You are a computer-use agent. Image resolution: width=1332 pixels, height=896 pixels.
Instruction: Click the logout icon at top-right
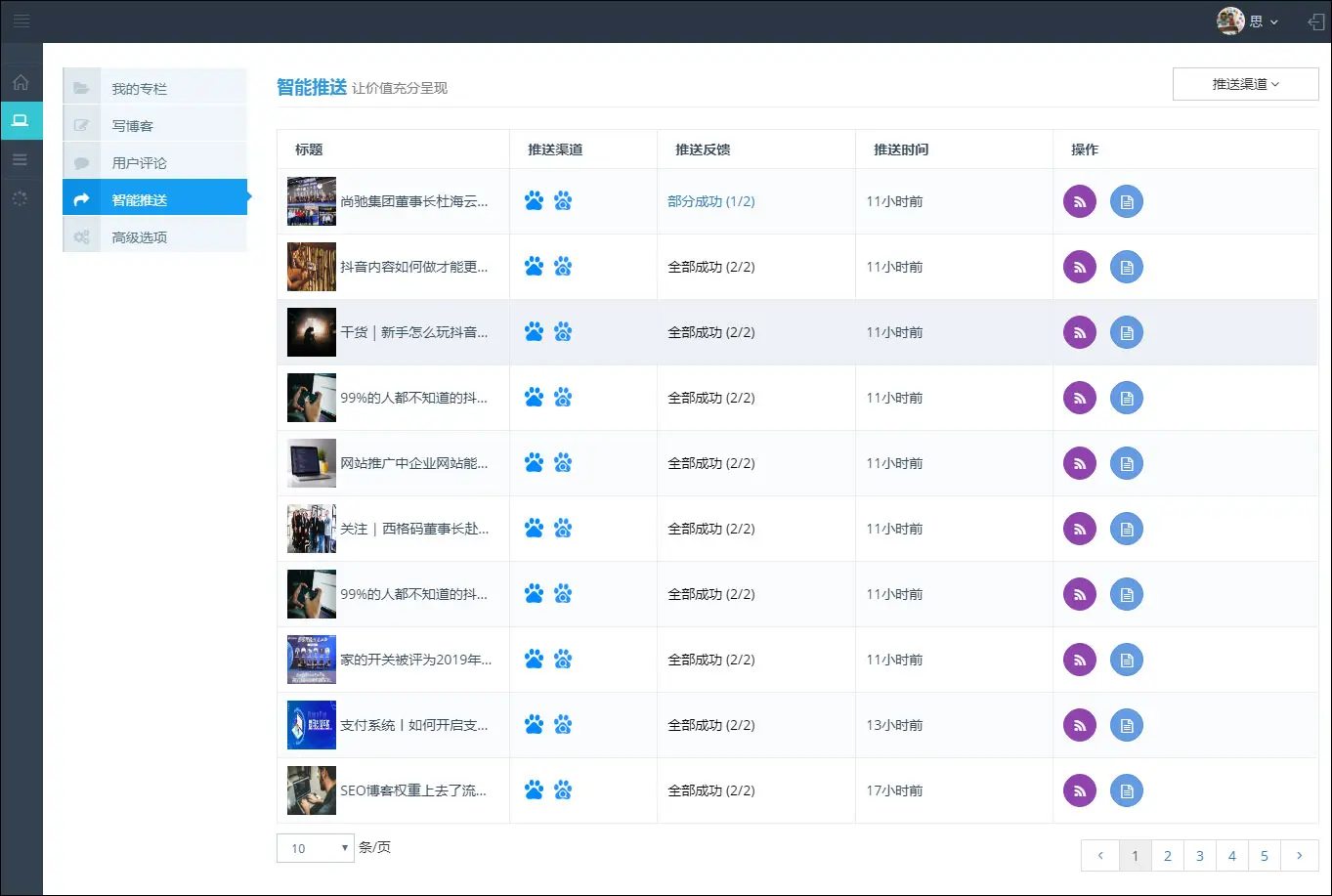(x=1315, y=21)
